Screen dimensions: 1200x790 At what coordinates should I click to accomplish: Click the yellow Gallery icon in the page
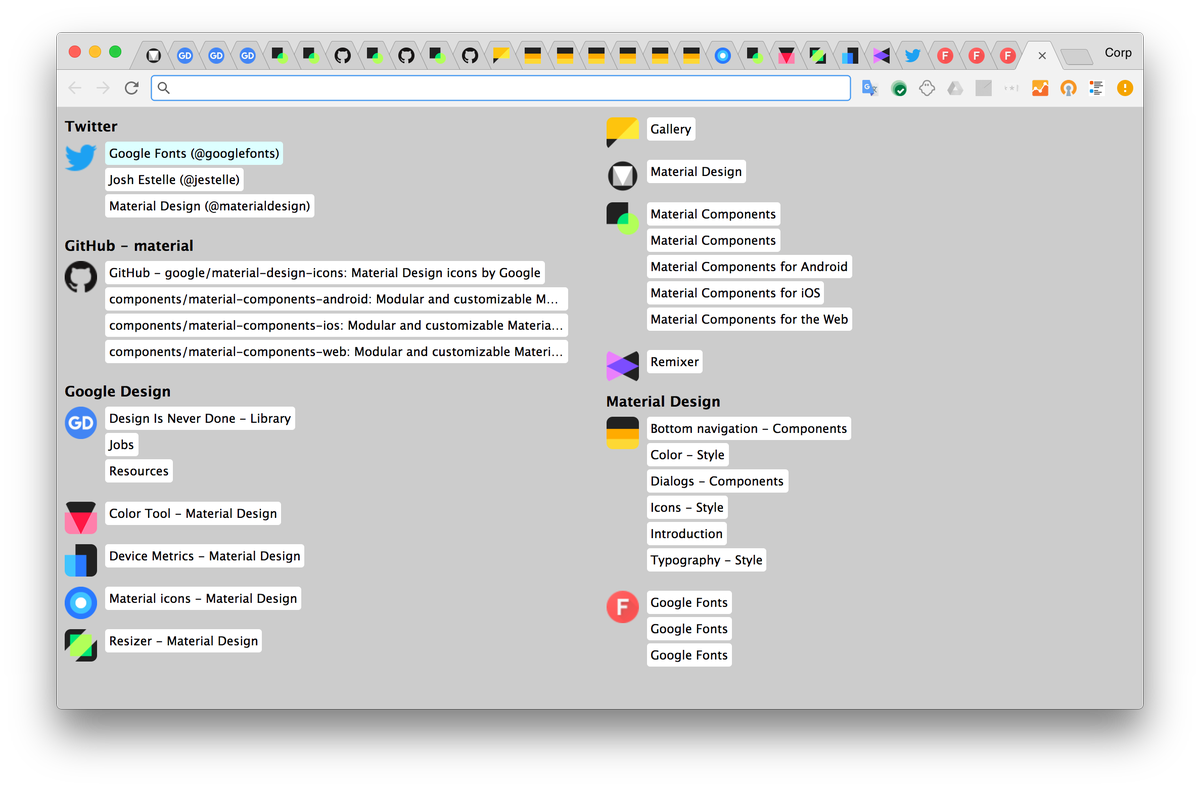(x=622, y=133)
